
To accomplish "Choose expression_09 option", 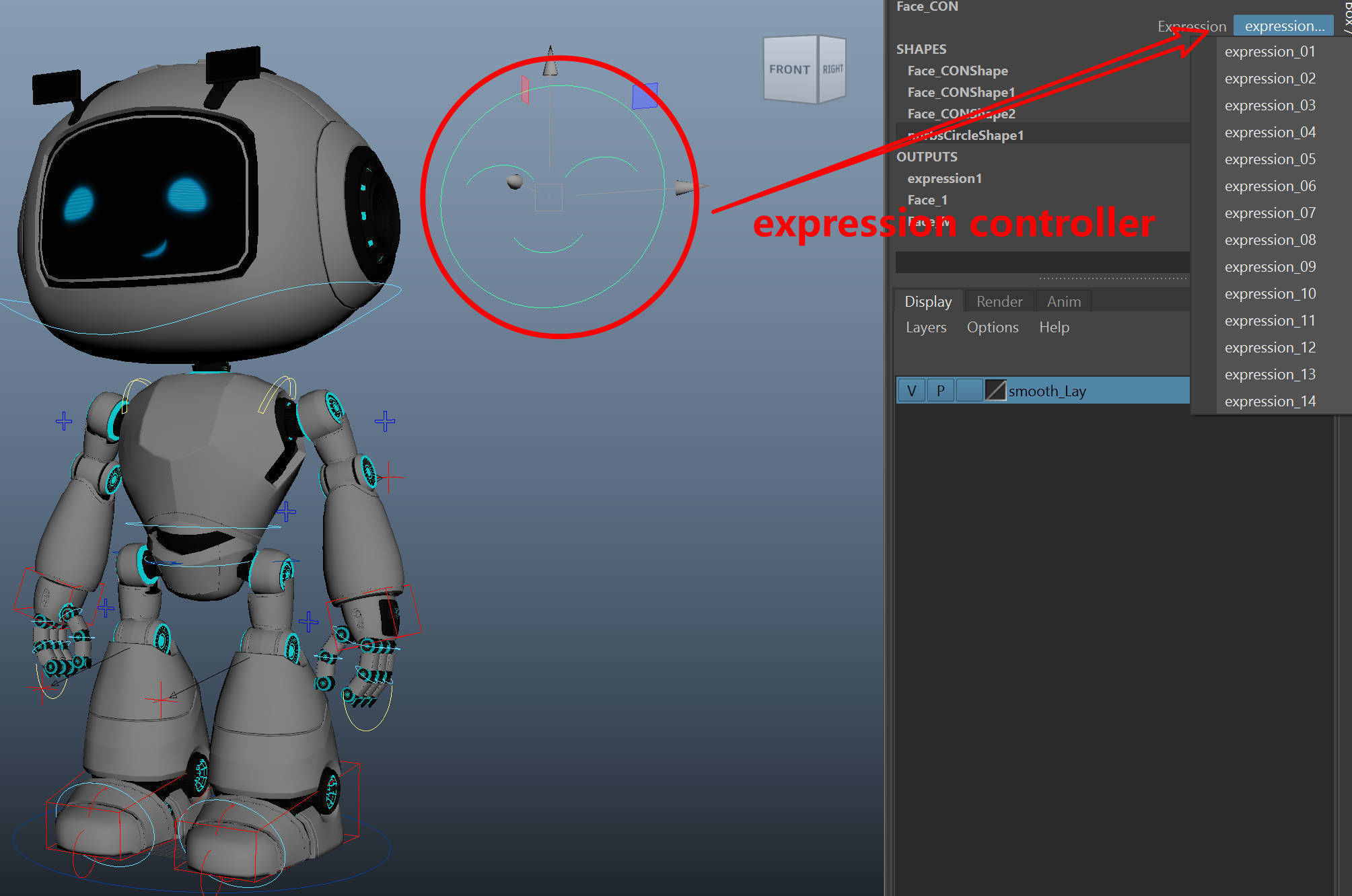I will click(x=1269, y=267).
